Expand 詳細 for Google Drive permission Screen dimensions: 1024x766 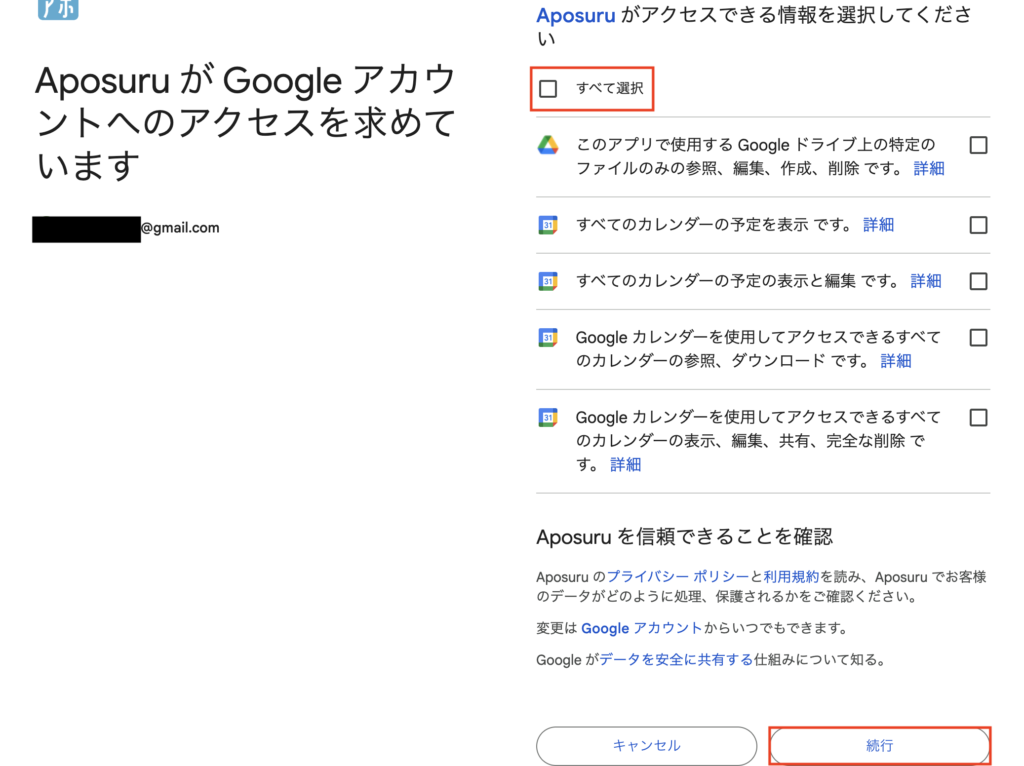[x=929, y=169]
